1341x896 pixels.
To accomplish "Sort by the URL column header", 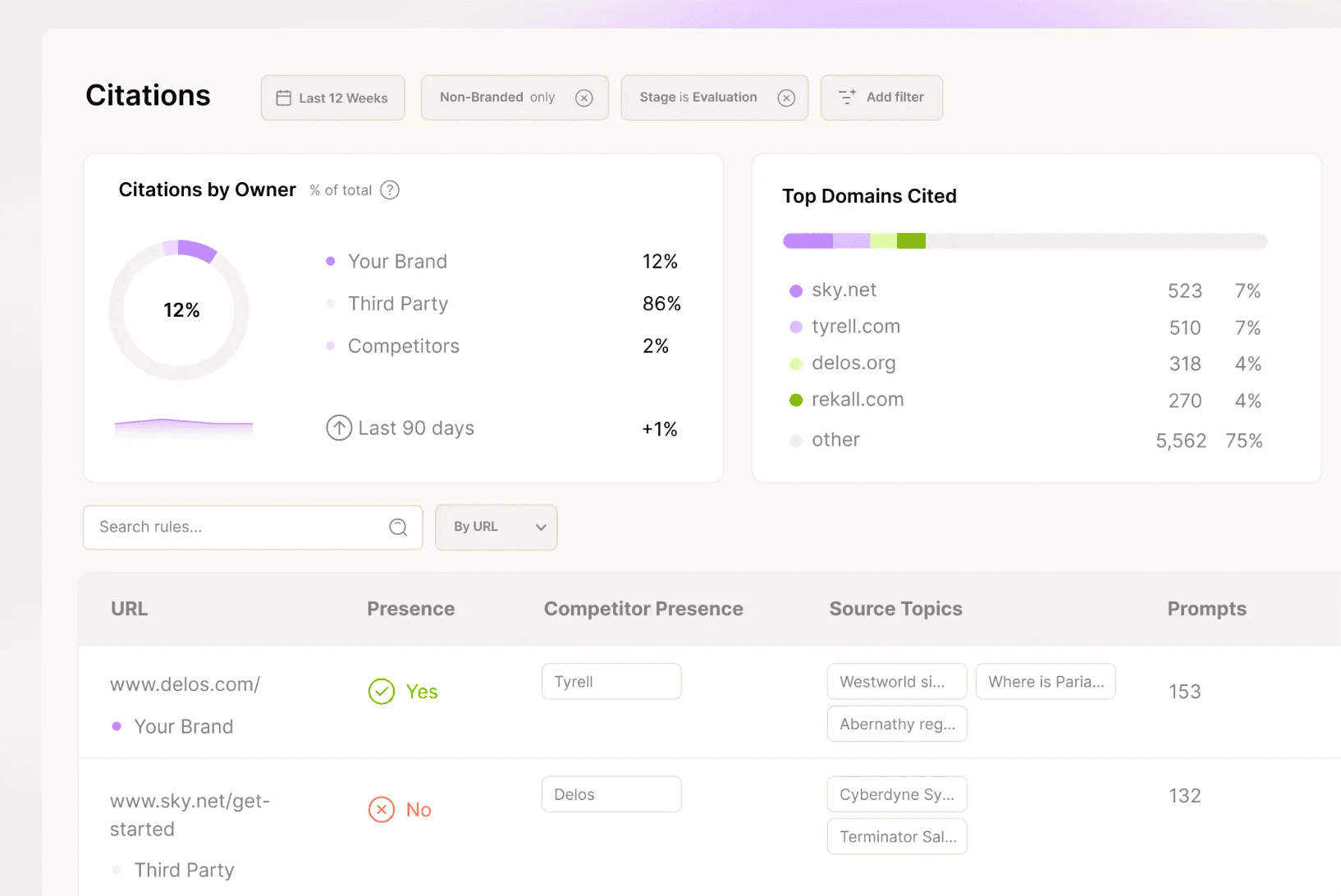I will point(130,609).
